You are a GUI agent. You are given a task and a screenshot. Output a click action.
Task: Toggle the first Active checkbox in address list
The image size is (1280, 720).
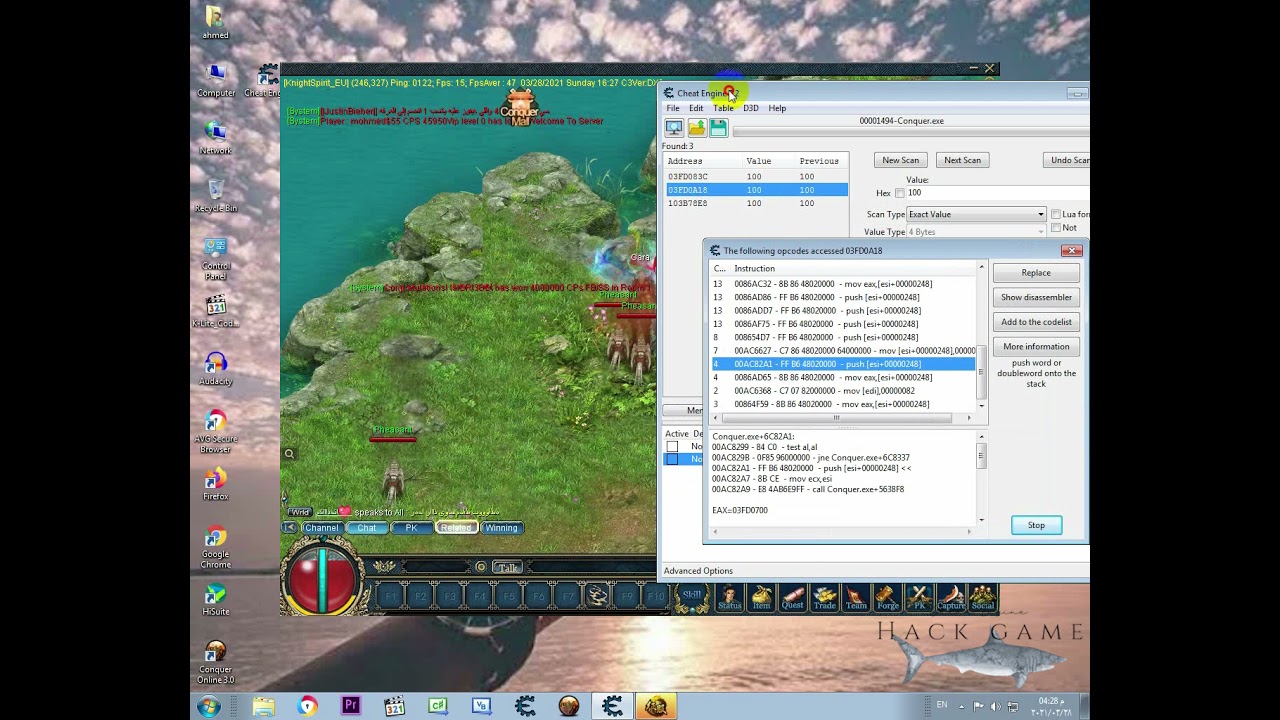pyautogui.click(x=672, y=447)
